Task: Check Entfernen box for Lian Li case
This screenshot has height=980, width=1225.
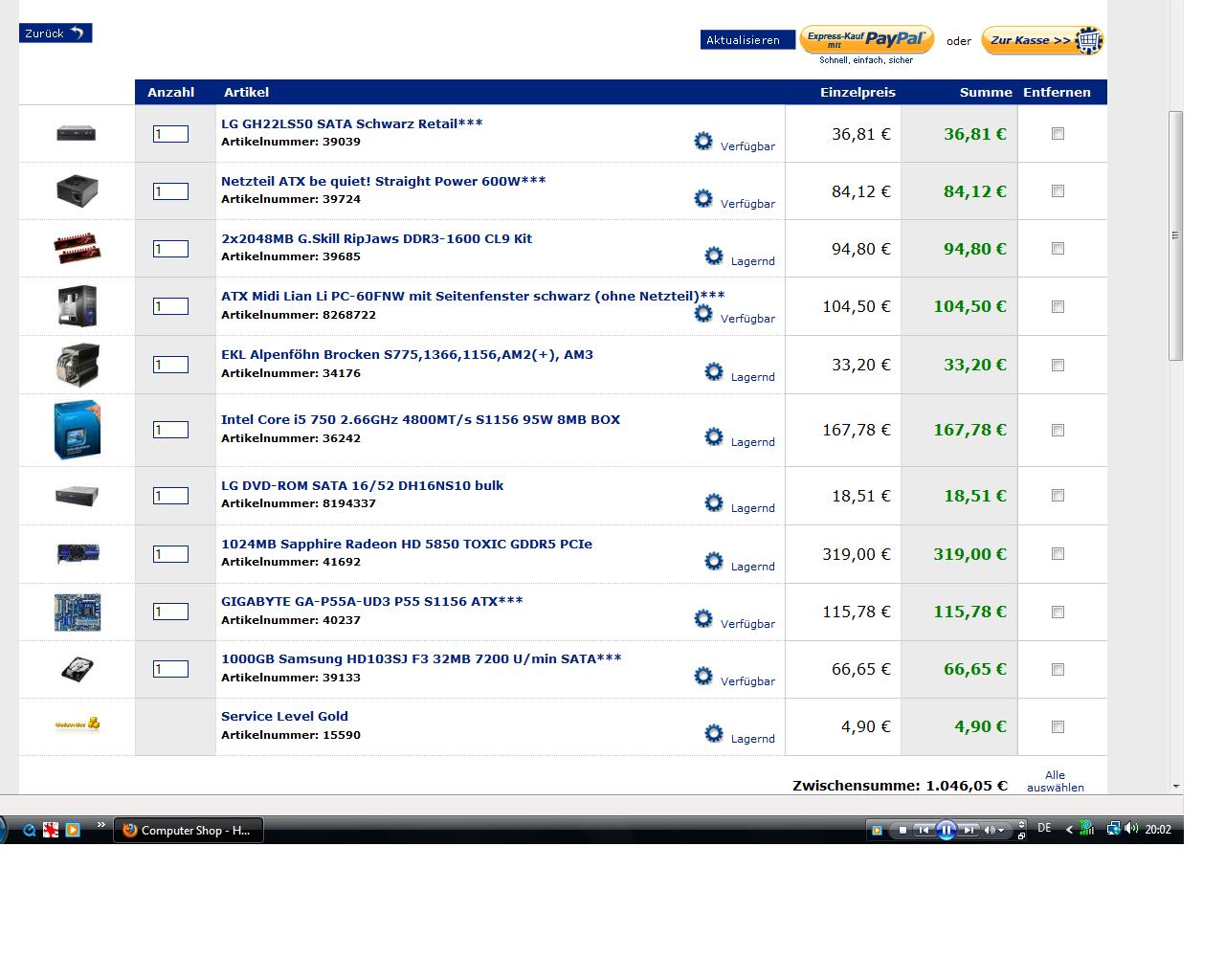Action: (1058, 307)
